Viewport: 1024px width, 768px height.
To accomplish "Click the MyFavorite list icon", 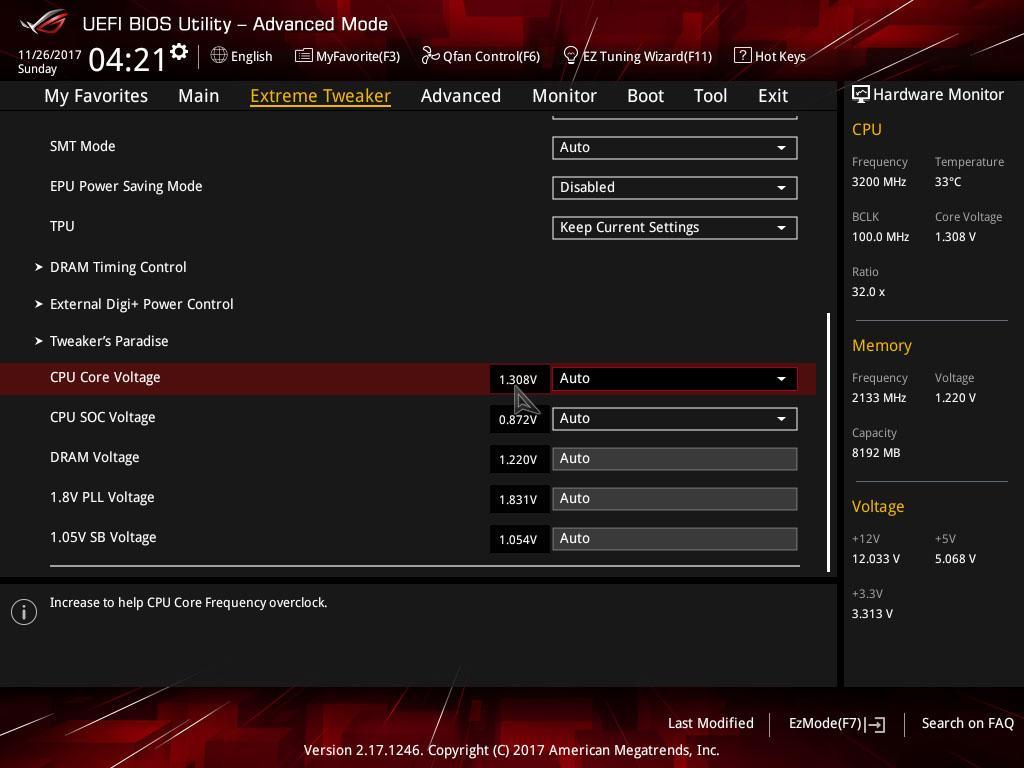I will pyautogui.click(x=304, y=56).
